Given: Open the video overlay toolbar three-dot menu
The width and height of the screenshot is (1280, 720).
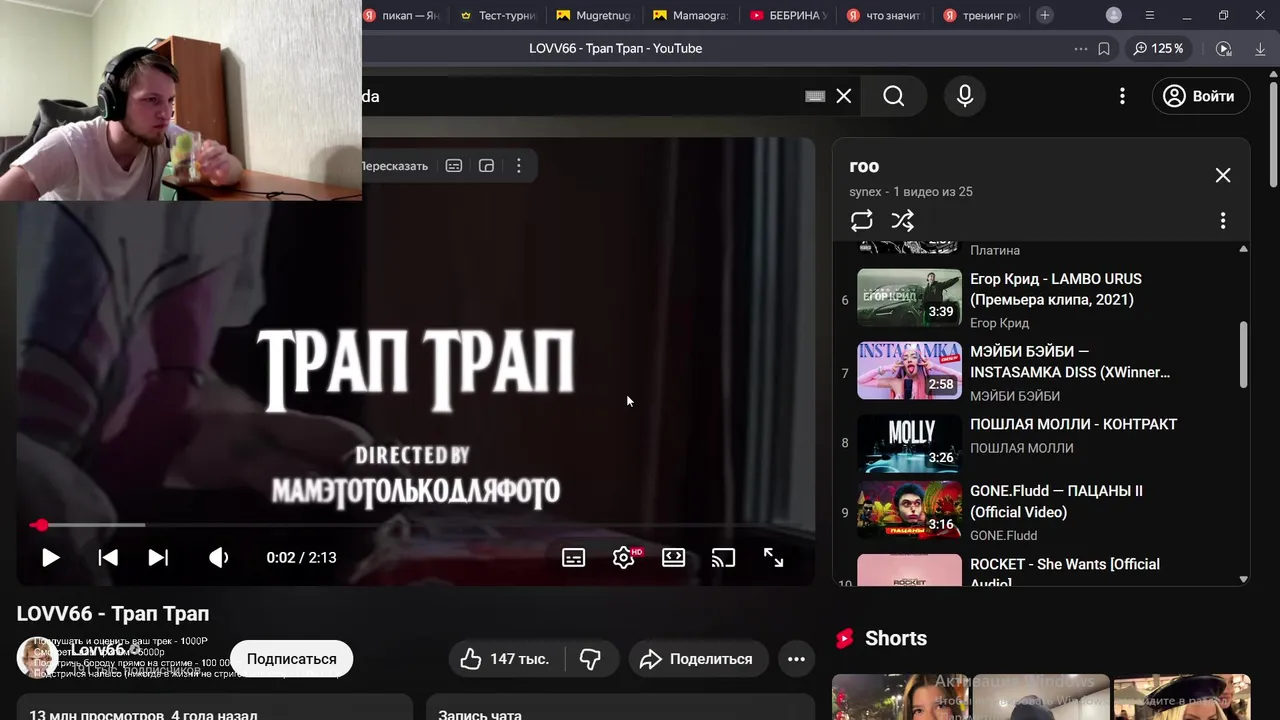Looking at the screenshot, I should point(519,166).
